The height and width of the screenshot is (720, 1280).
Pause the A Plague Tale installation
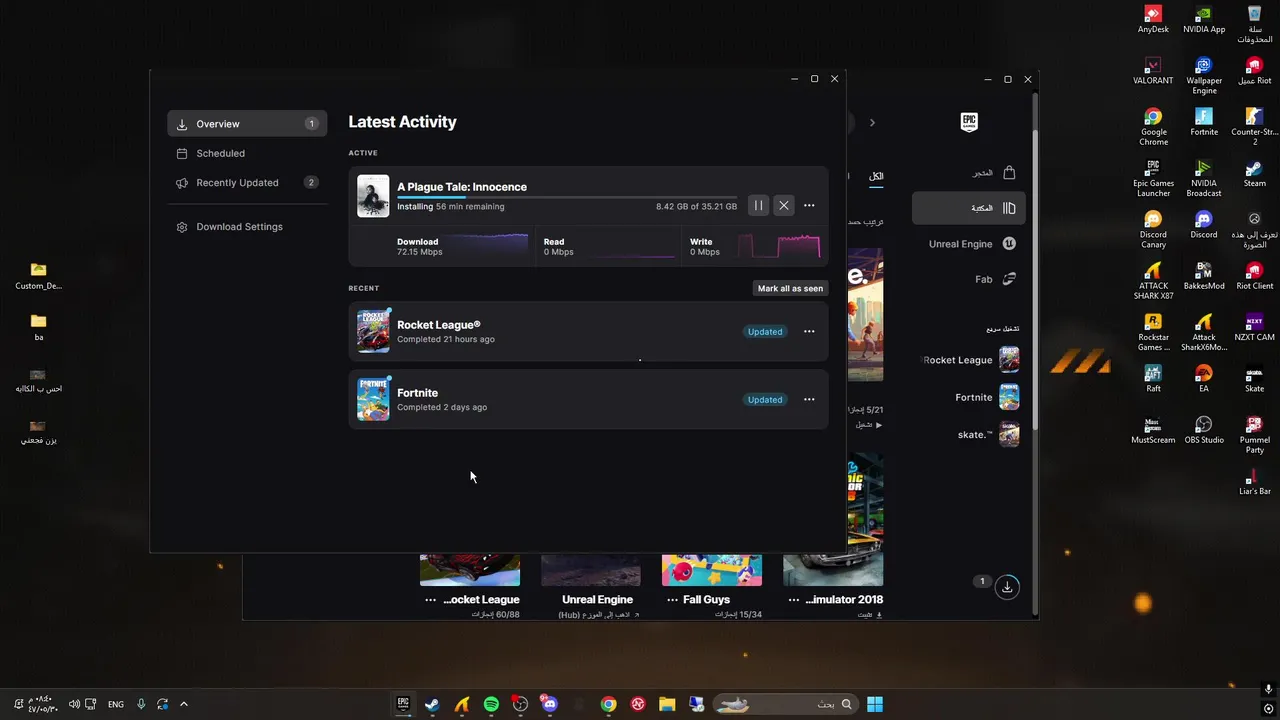pos(758,205)
